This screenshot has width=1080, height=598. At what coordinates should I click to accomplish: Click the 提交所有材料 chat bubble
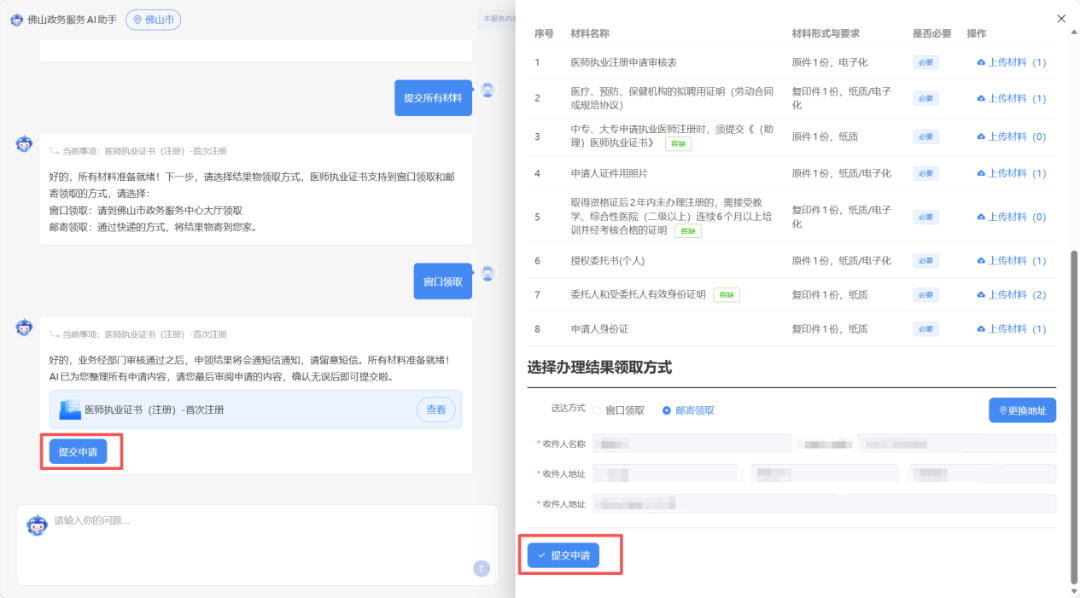point(433,98)
